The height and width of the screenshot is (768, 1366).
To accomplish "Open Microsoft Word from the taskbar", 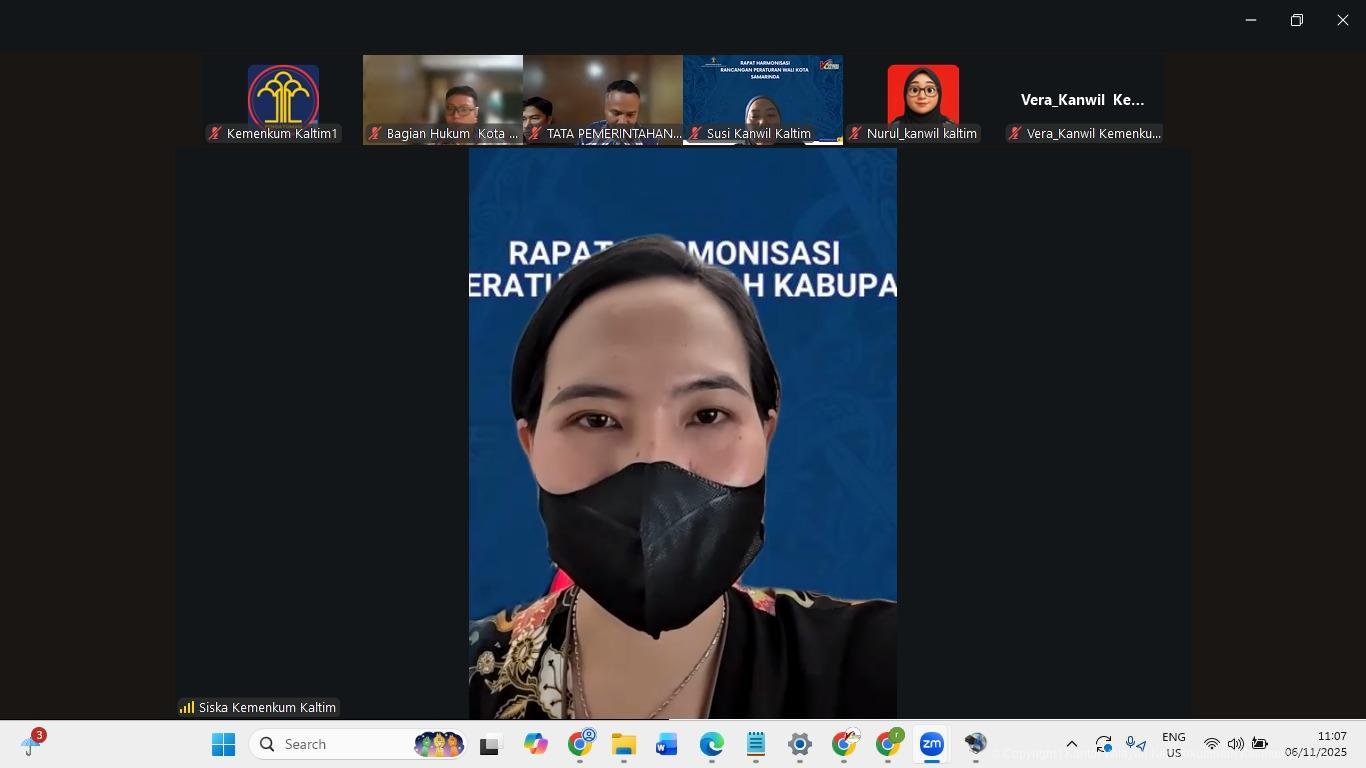I will click(x=667, y=745).
